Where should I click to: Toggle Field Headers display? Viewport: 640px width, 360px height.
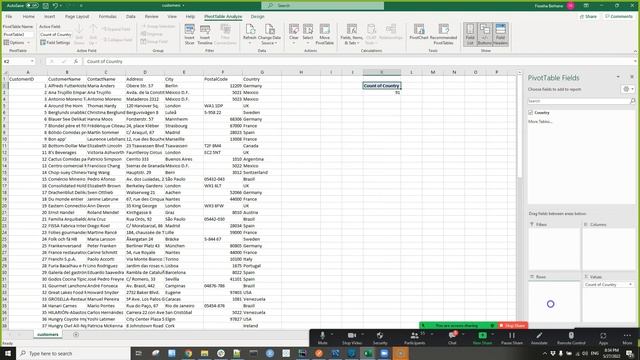(x=500, y=34)
